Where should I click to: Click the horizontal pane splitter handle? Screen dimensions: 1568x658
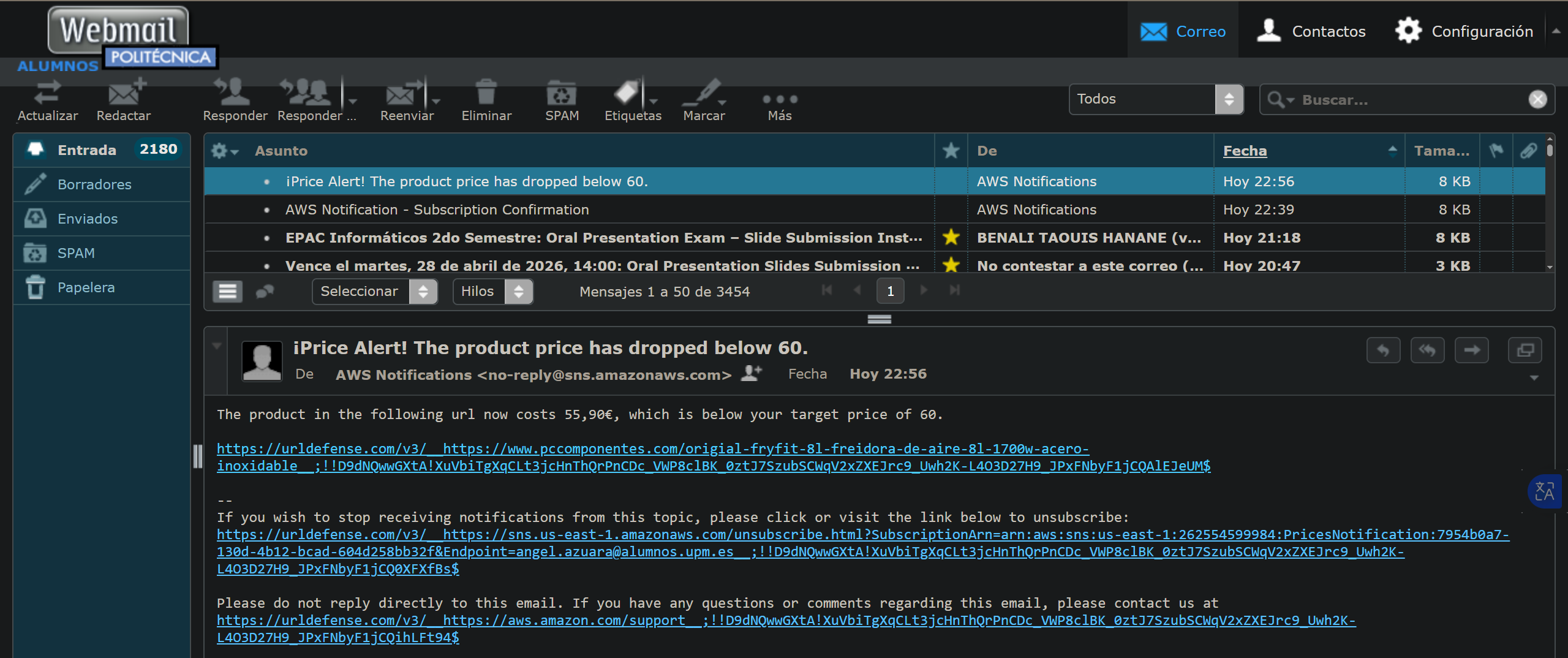click(x=879, y=319)
